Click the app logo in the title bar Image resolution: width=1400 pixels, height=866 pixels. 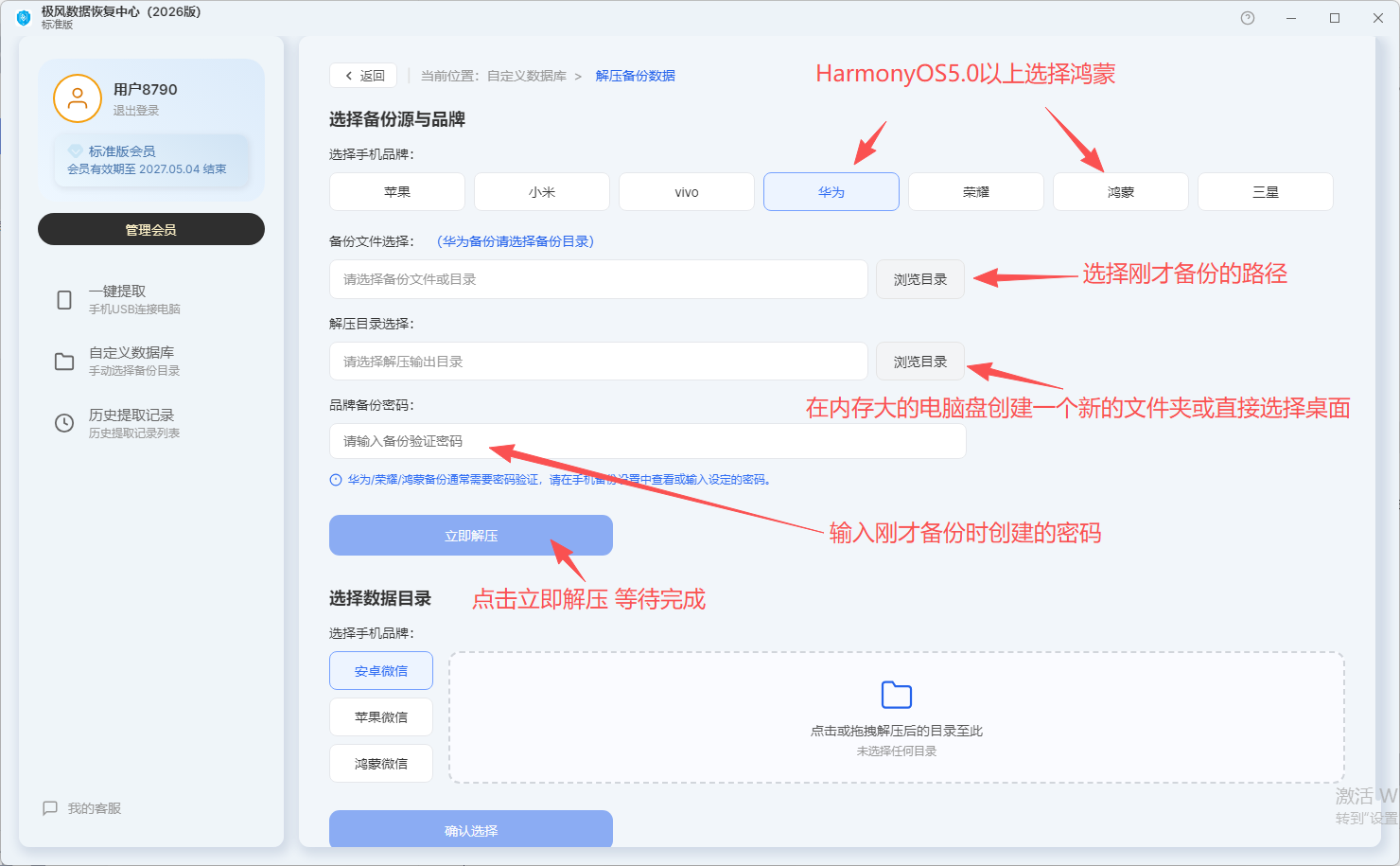pyautogui.click(x=23, y=18)
